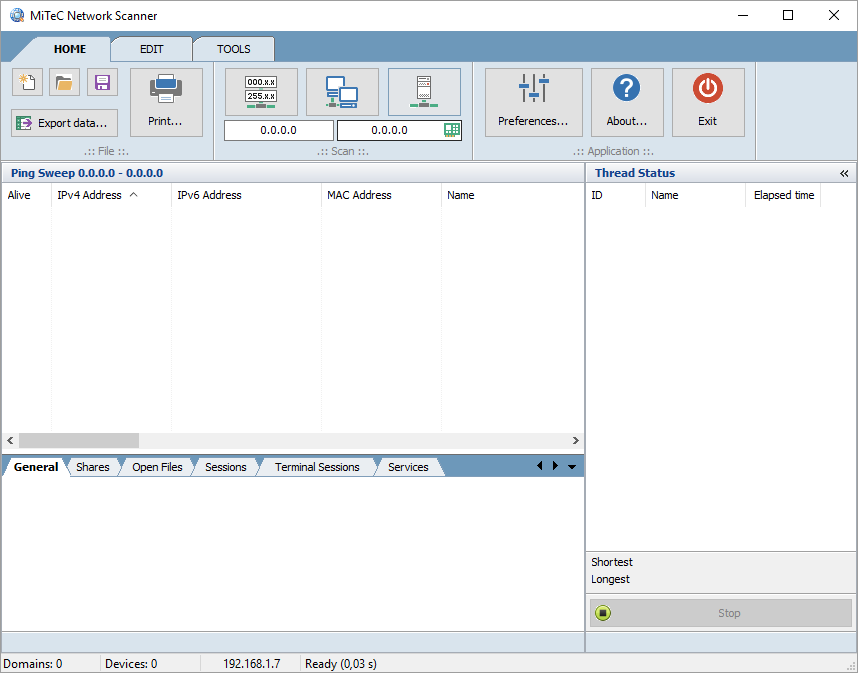
Task: Exit the Network Scanner application
Action: point(708,101)
